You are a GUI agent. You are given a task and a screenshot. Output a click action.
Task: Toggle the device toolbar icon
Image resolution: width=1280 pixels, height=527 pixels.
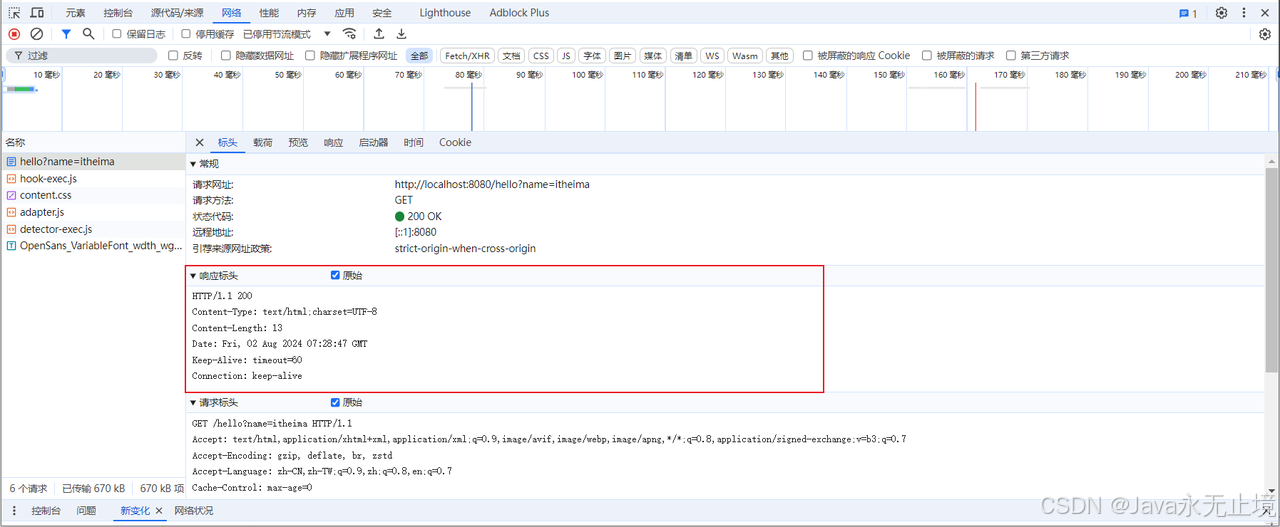(x=37, y=13)
